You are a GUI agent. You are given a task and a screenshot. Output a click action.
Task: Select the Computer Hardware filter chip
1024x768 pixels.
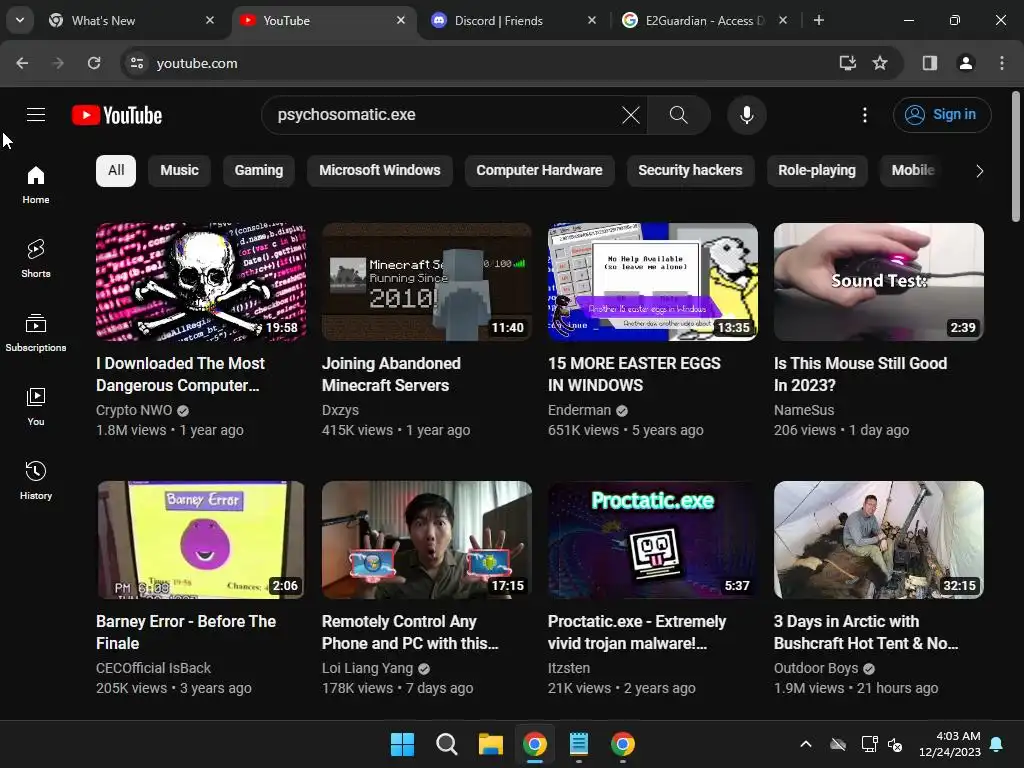pyautogui.click(x=539, y=170)
